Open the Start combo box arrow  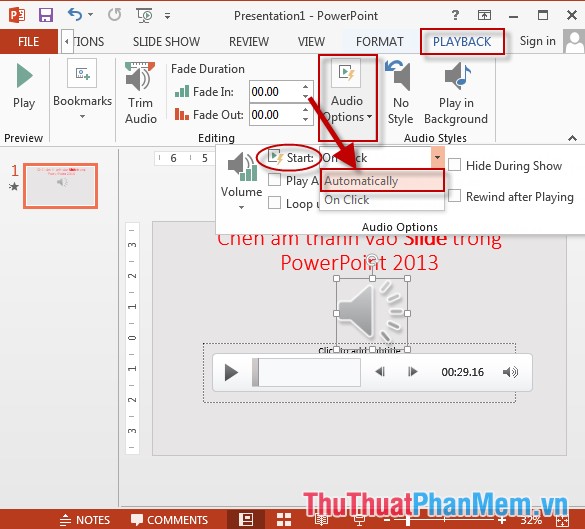click(437, 157)
